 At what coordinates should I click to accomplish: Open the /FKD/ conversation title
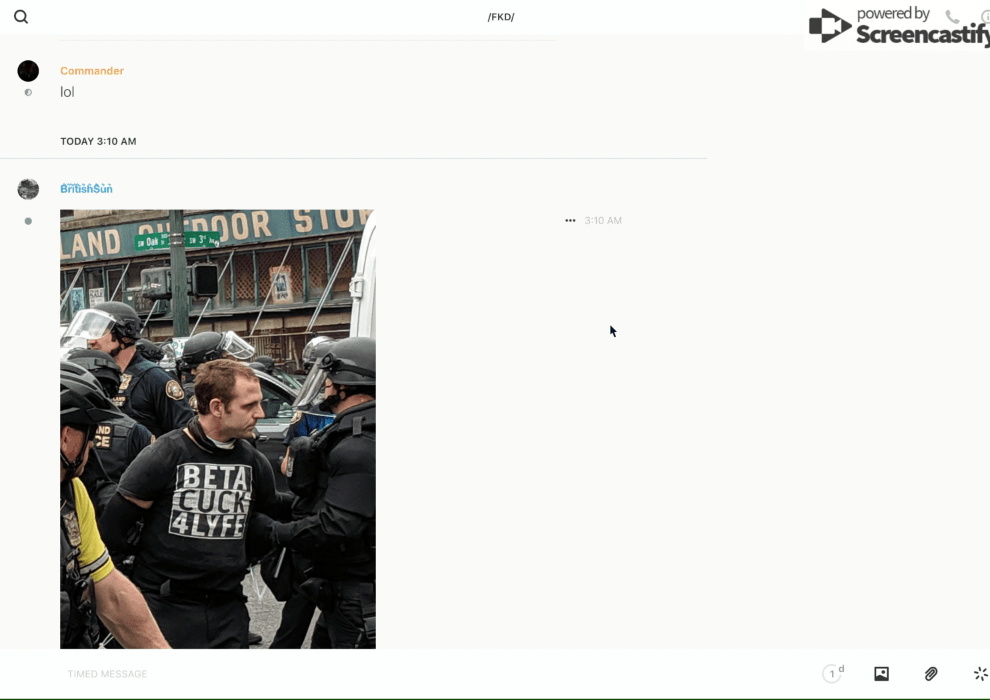pyautogui.click(x=501, y=17)
